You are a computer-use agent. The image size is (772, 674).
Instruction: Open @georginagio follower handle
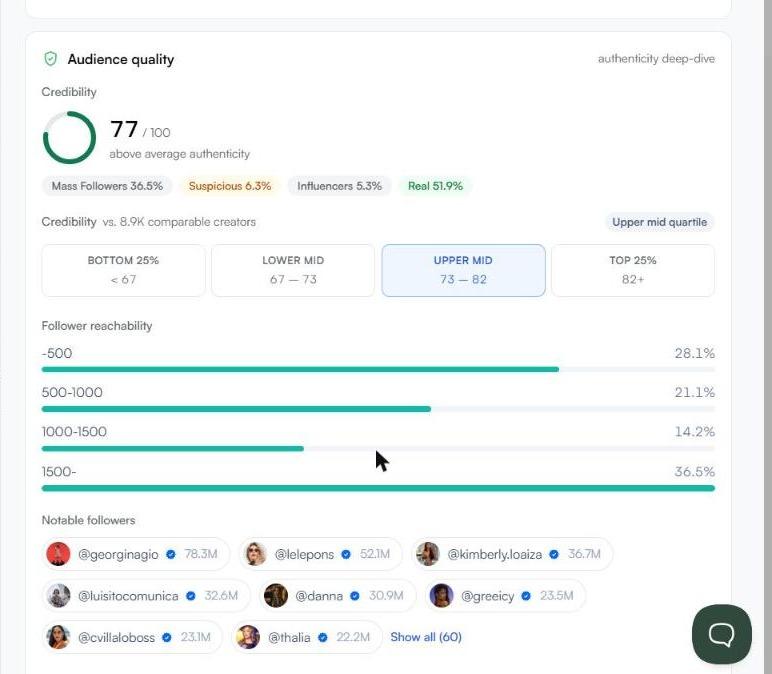[118, 554]
